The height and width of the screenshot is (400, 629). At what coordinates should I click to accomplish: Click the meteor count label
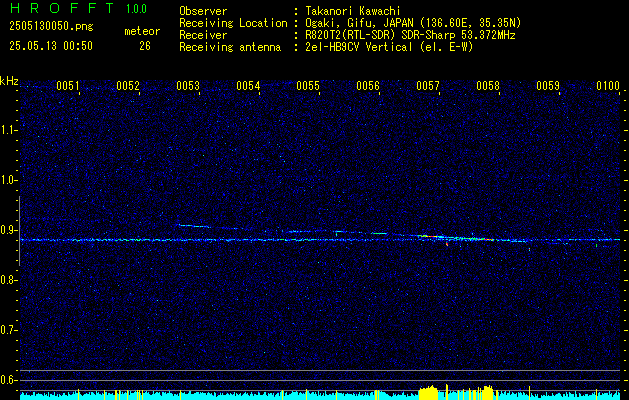[x=142, y=31]
